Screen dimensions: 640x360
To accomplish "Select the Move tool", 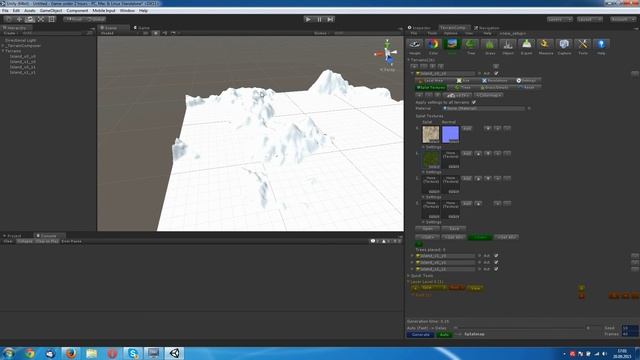I will tap(19, 19).
